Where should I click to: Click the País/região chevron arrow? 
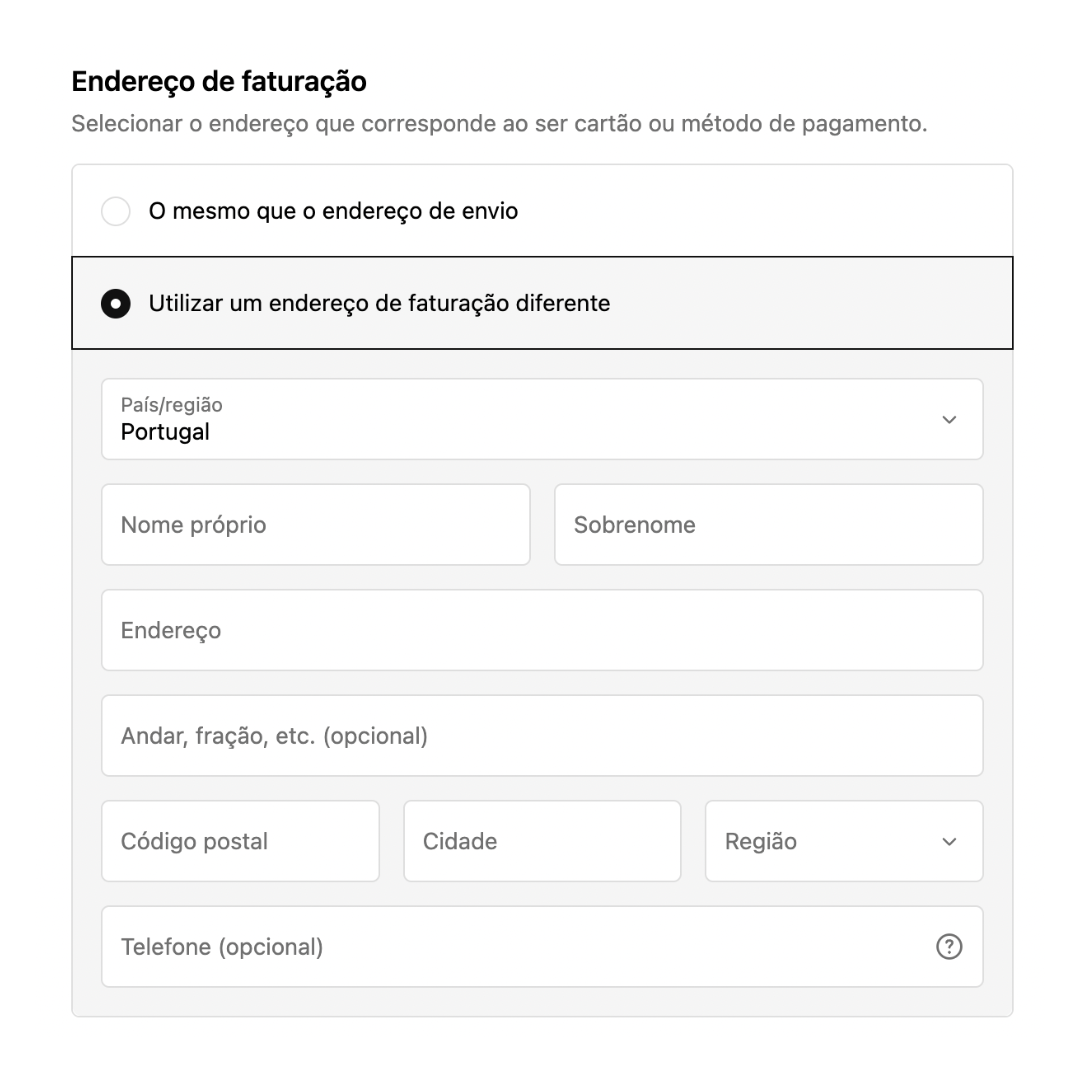(948, 419)
